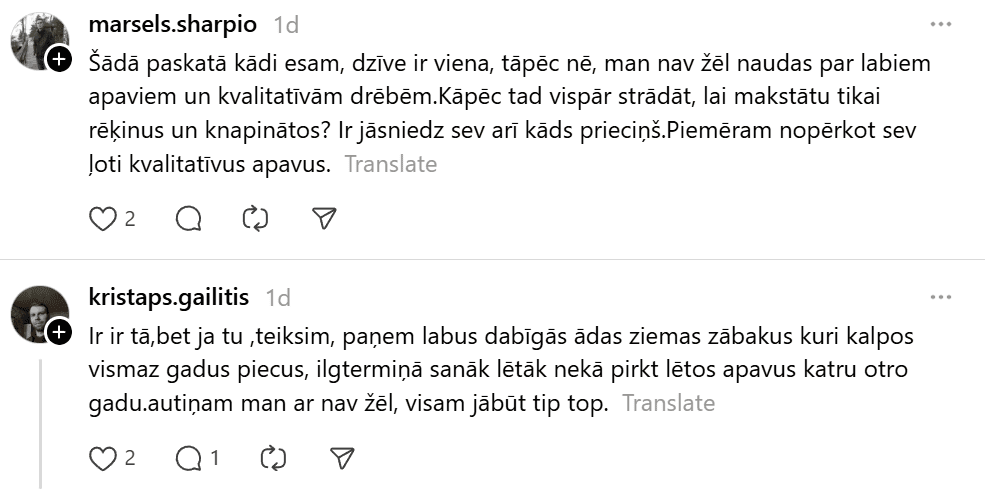
Task: Open the 1d timestamp on kristaps.gailitis reply
Action: 278,297
